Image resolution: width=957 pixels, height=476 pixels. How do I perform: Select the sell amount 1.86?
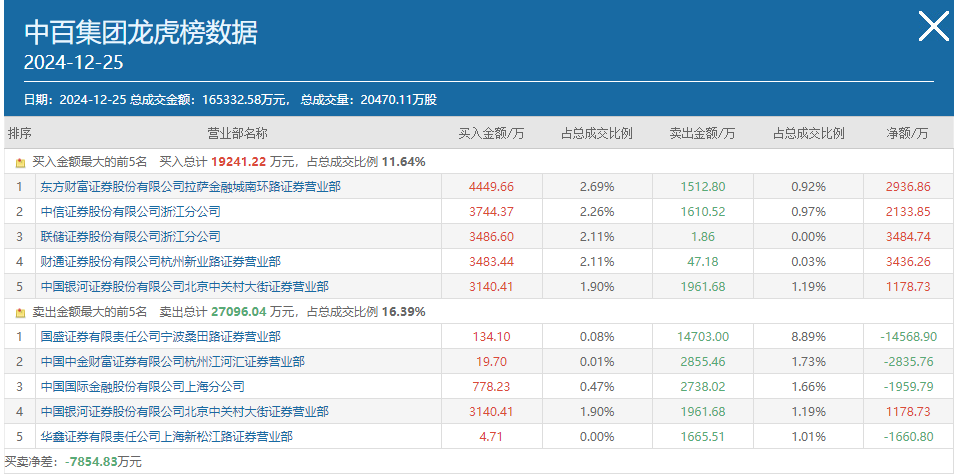click(702, 237)
